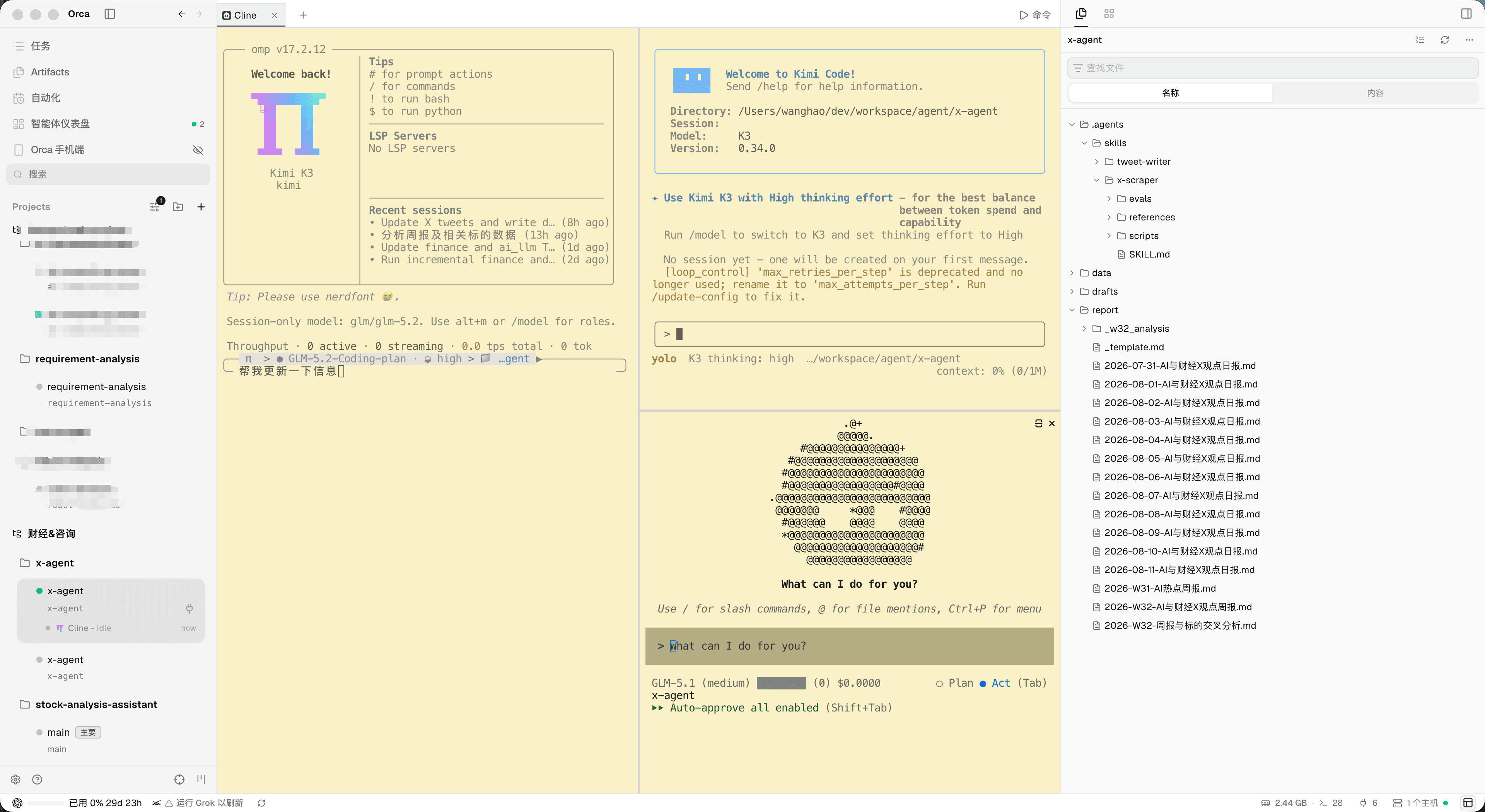
Task: Toggle the layout panel icon in status bar
Action: pyautogui.click(x=1468, y=803)
